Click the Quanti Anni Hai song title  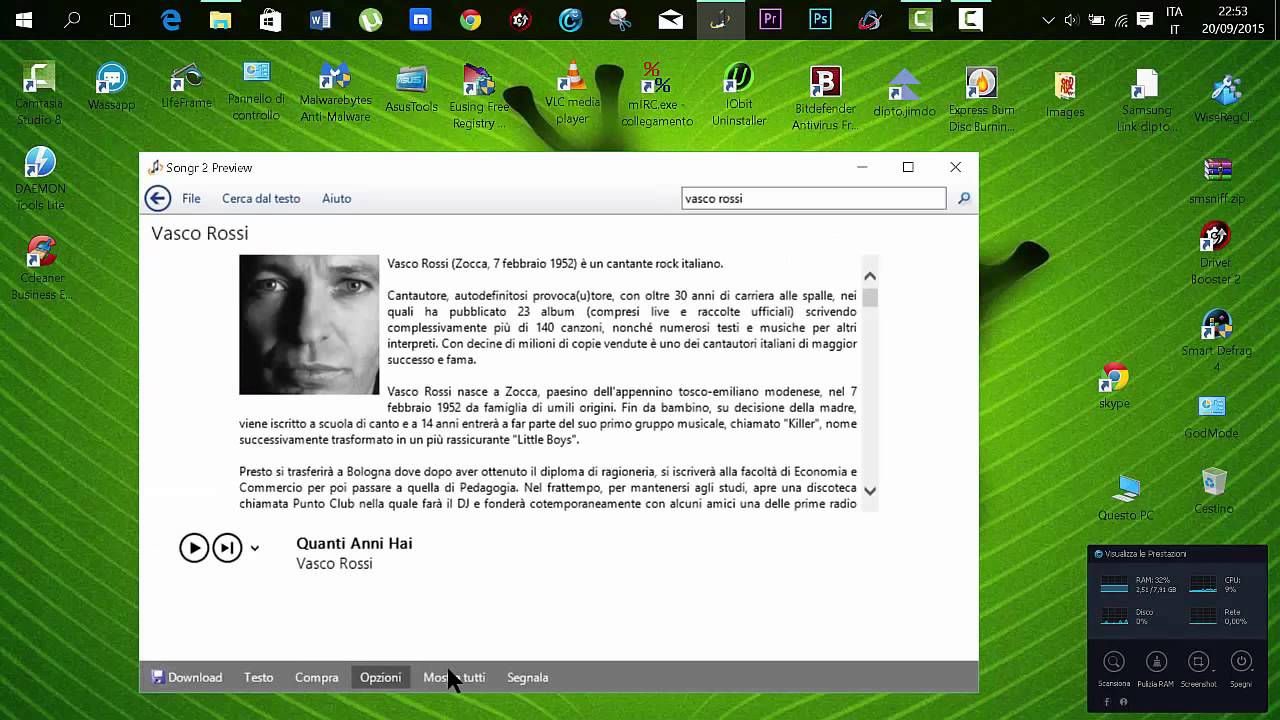[354, 543]
